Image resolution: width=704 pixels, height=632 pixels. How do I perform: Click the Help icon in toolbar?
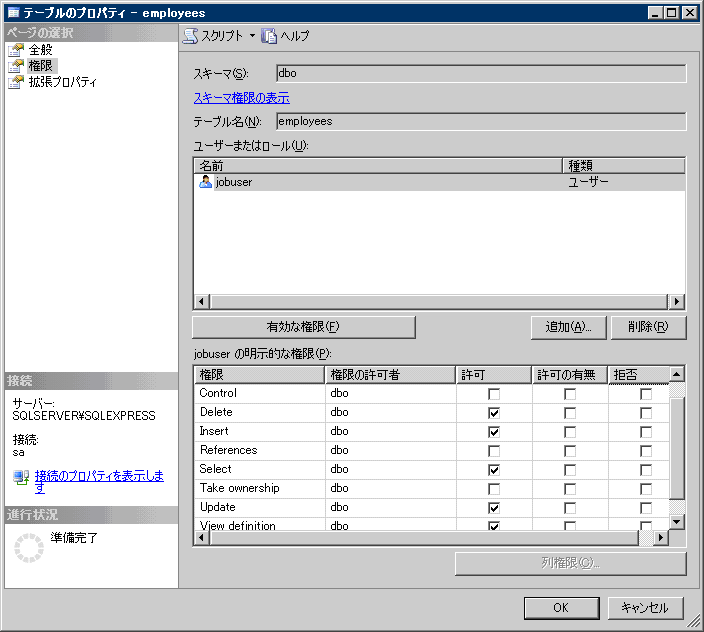pos(269,36)
